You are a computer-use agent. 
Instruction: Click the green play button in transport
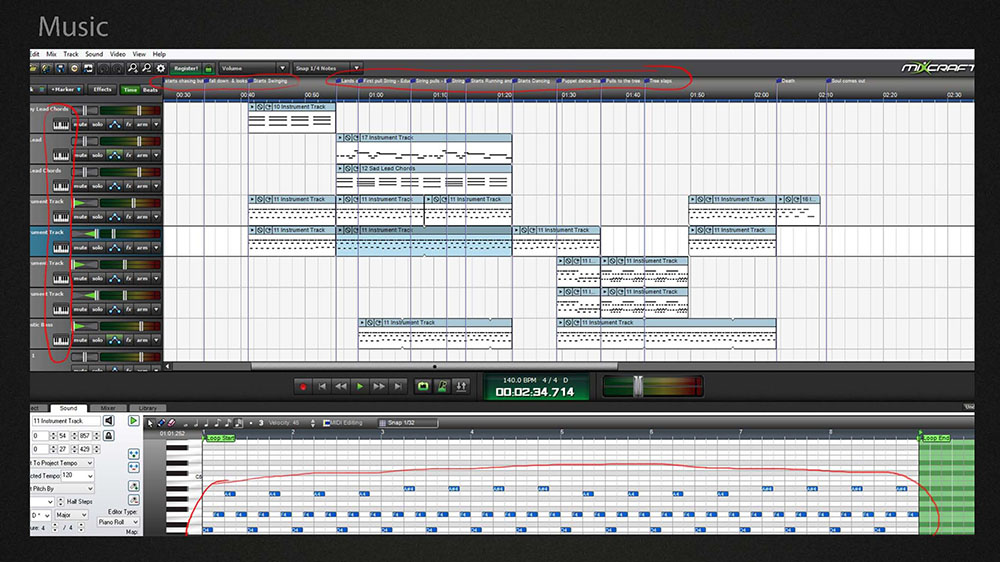pyautogui.click(x=360, y=387)
